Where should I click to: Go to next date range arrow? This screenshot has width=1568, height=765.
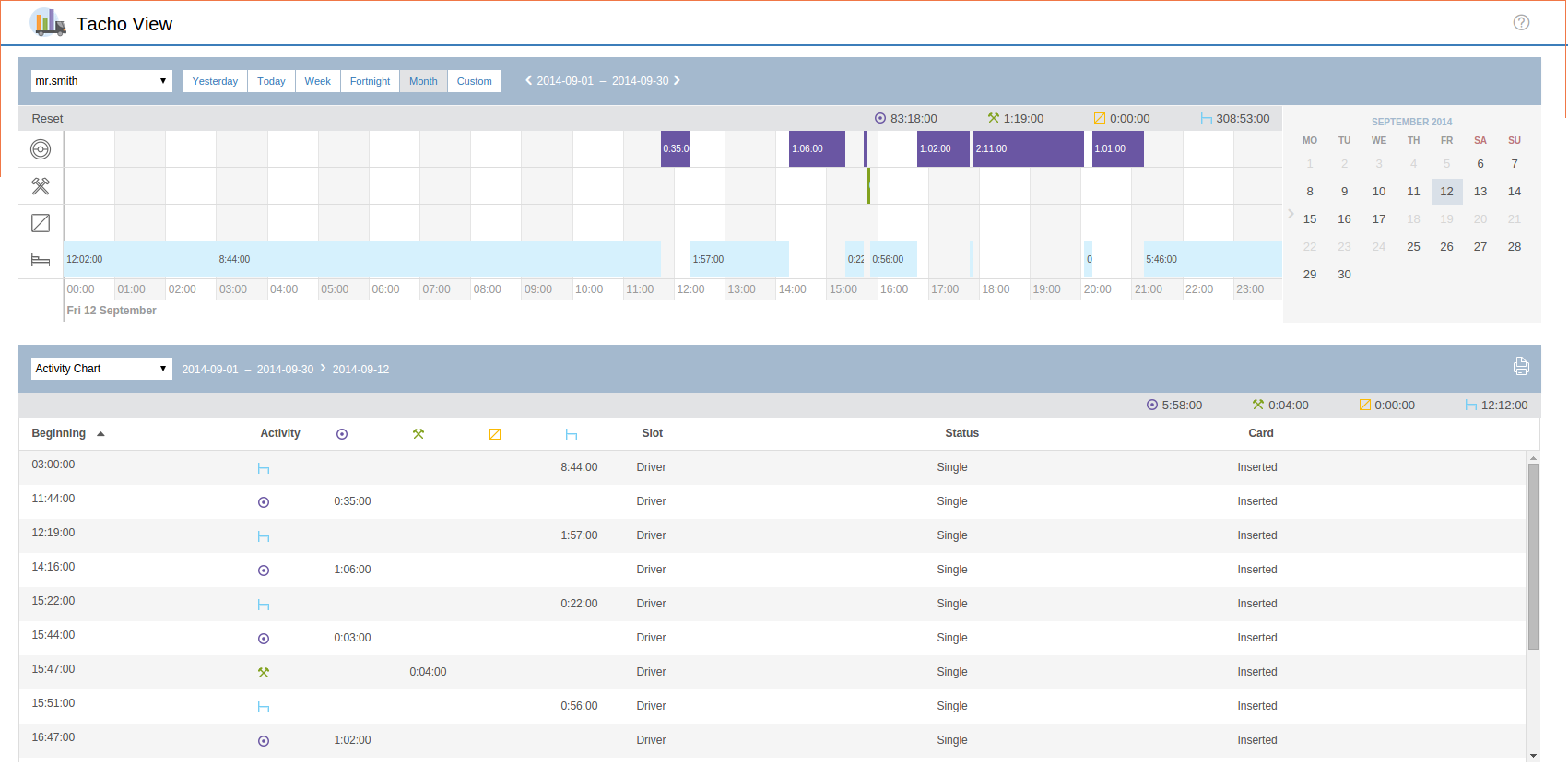pyautogui.click(x=678, y=80)
